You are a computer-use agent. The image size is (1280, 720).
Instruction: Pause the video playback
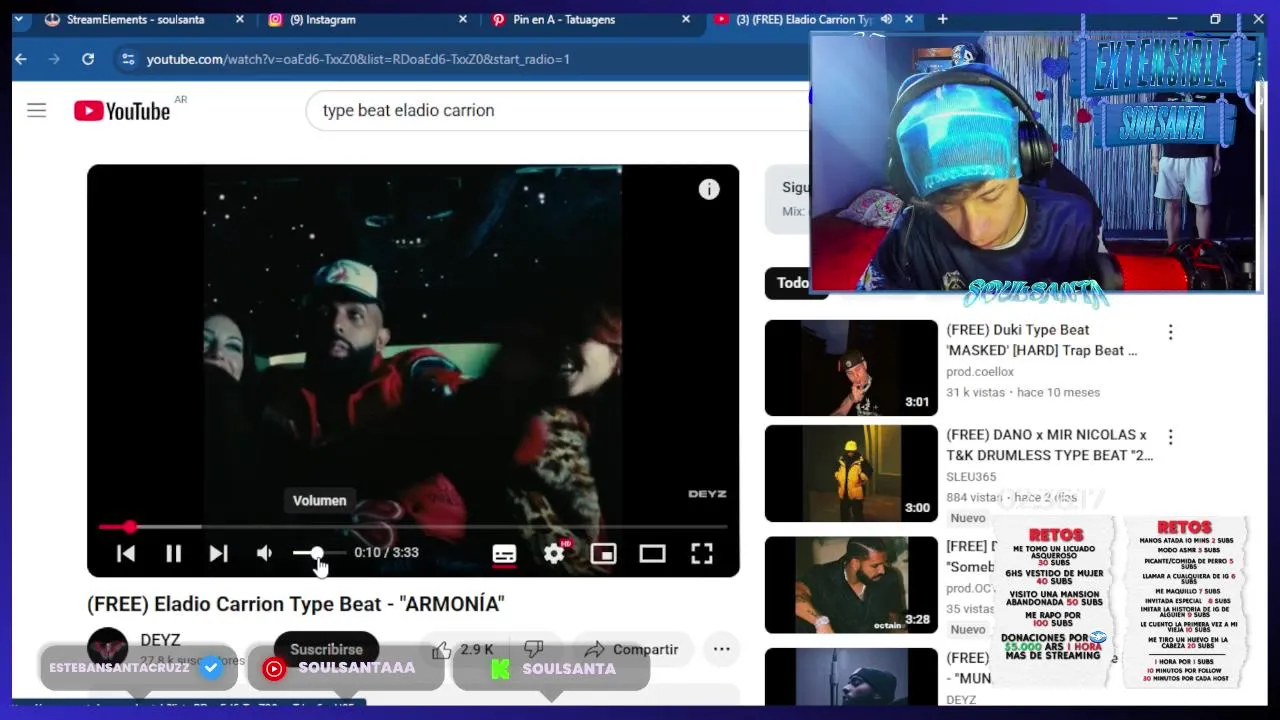point(173,553)
